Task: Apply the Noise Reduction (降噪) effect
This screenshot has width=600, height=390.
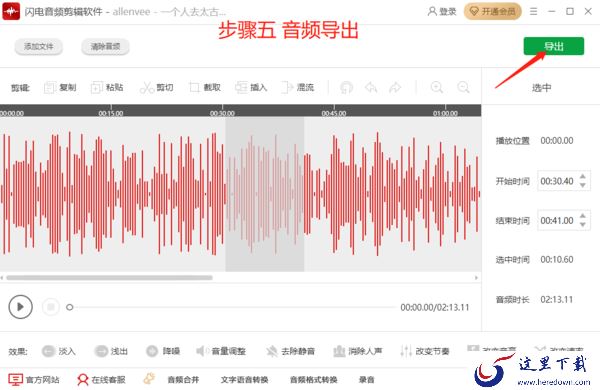Action: pos(163,351)
